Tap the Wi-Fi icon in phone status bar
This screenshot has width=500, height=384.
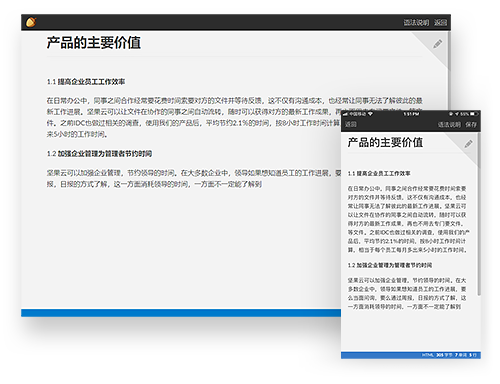coord(370,114)
